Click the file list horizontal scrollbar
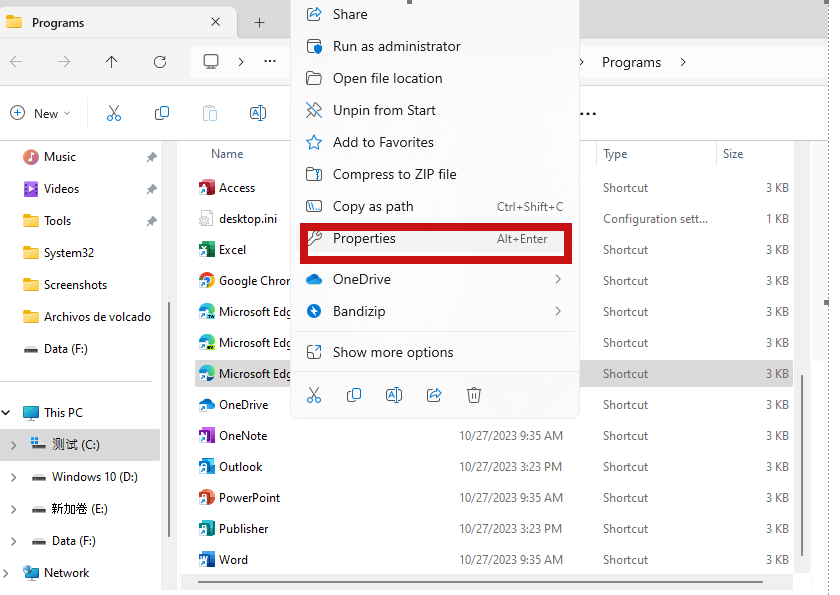 click(x=481, y=581)
